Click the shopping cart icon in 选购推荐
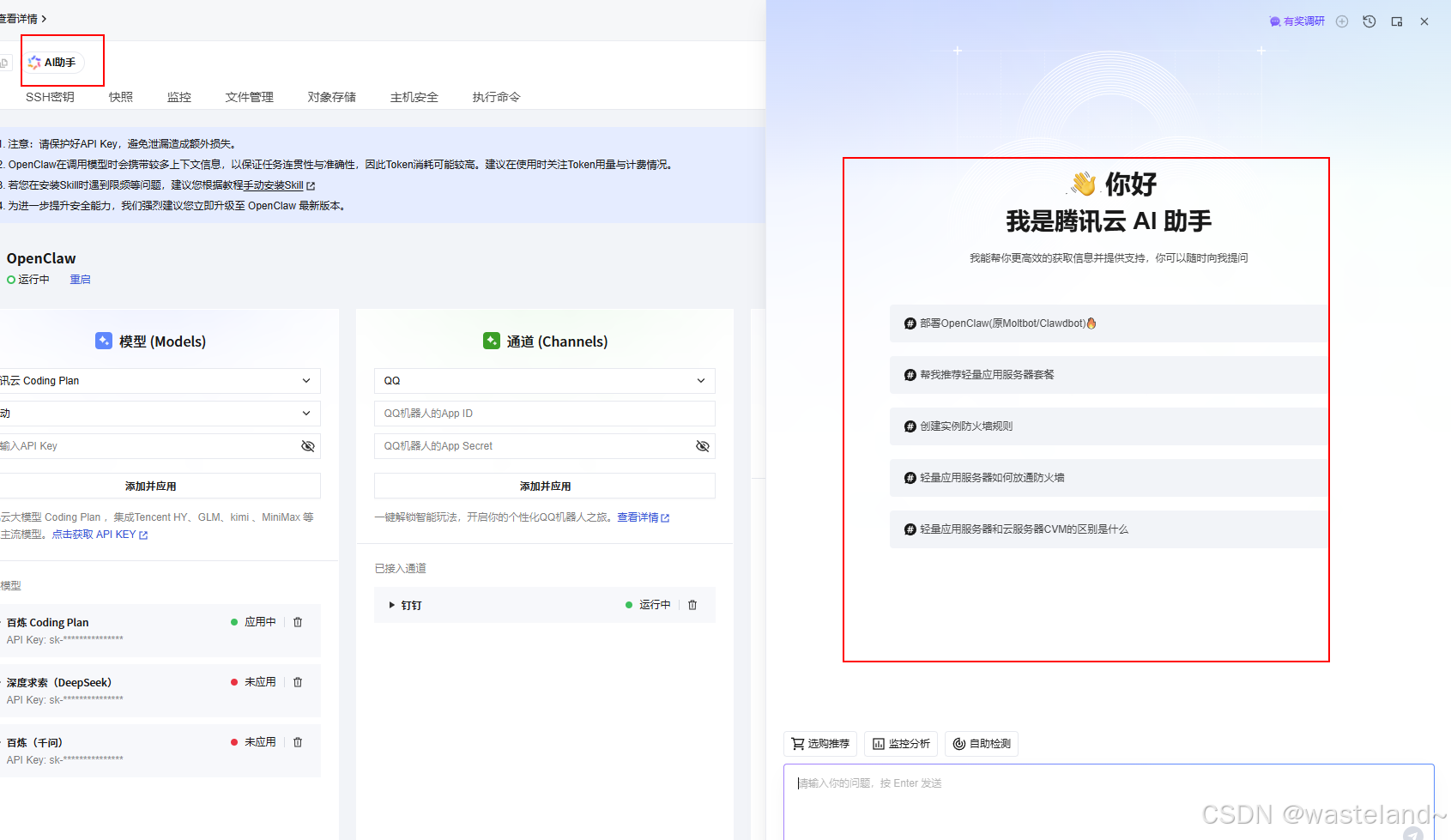This screenshot has height=840, width=1451. pos(798,744)
